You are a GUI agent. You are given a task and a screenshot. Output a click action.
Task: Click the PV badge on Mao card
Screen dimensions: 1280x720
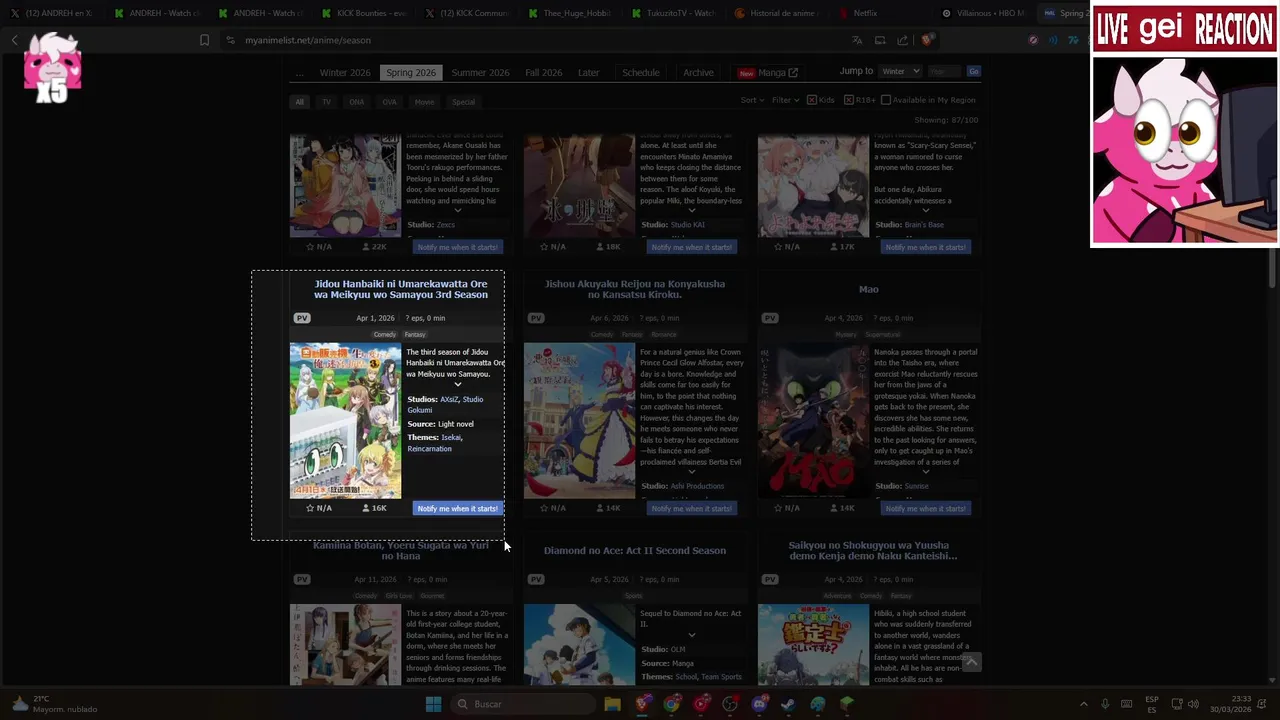pyautogui.click(x=770, y=318)
